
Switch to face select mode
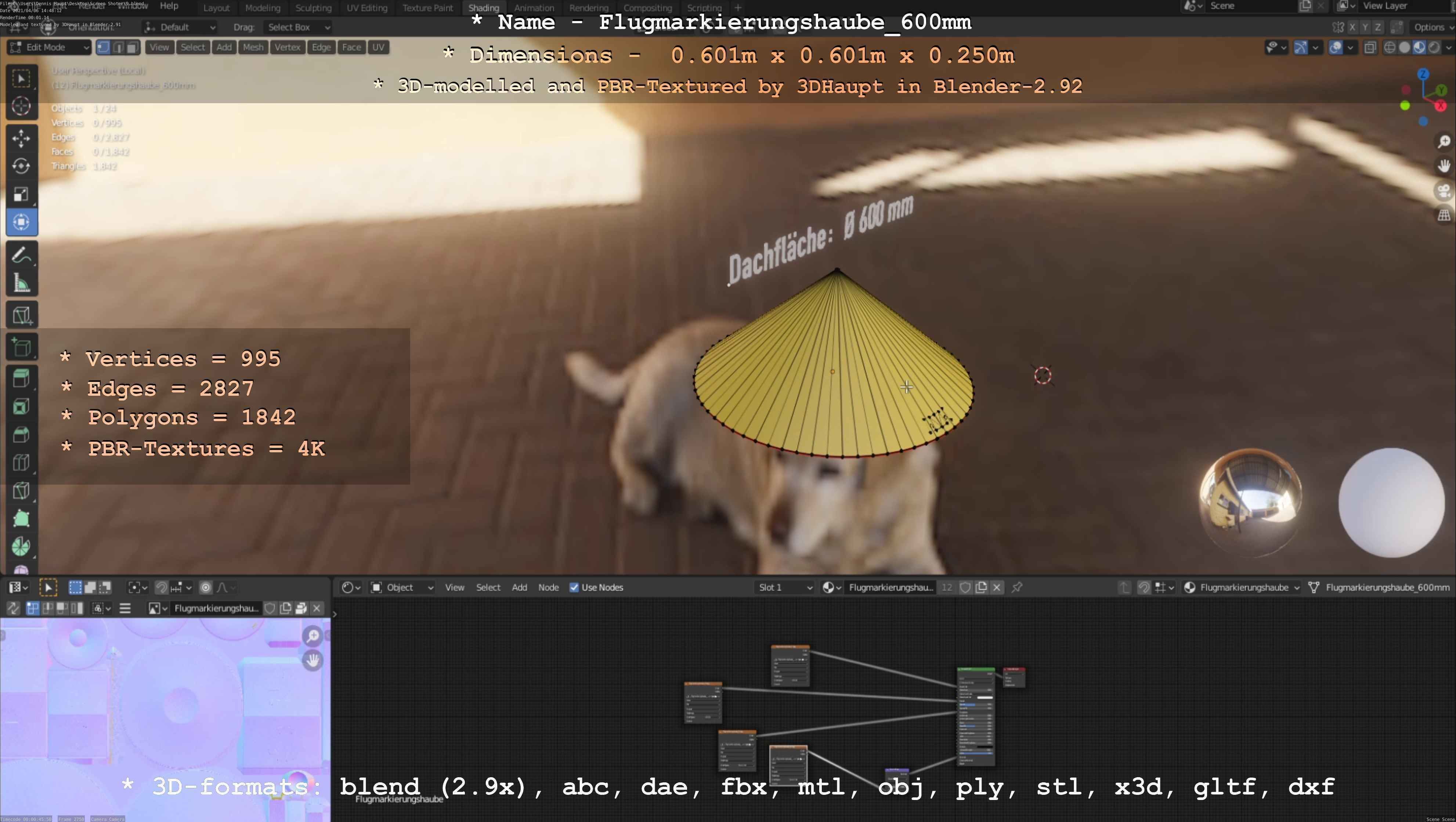pos(132,47)
